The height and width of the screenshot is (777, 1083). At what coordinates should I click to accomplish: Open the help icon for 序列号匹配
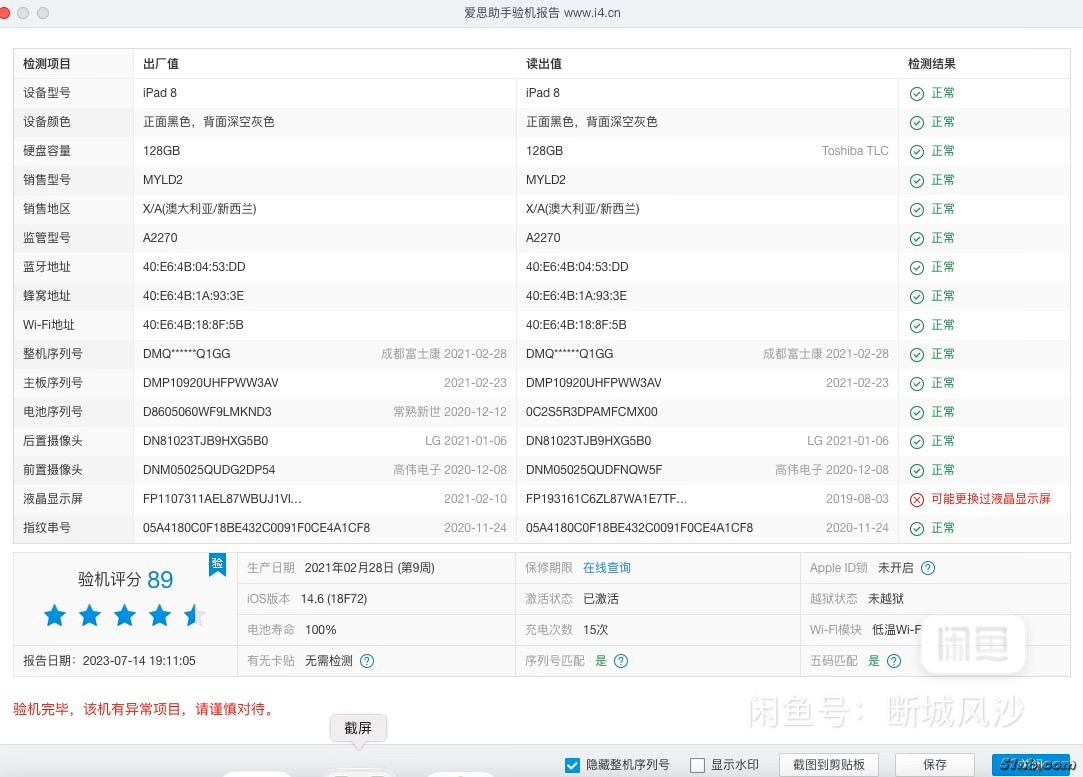click(x=621, y=661)
